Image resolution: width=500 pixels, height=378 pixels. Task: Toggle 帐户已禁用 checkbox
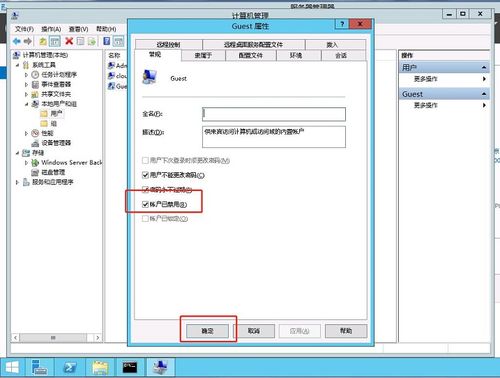tap(145, 204)
